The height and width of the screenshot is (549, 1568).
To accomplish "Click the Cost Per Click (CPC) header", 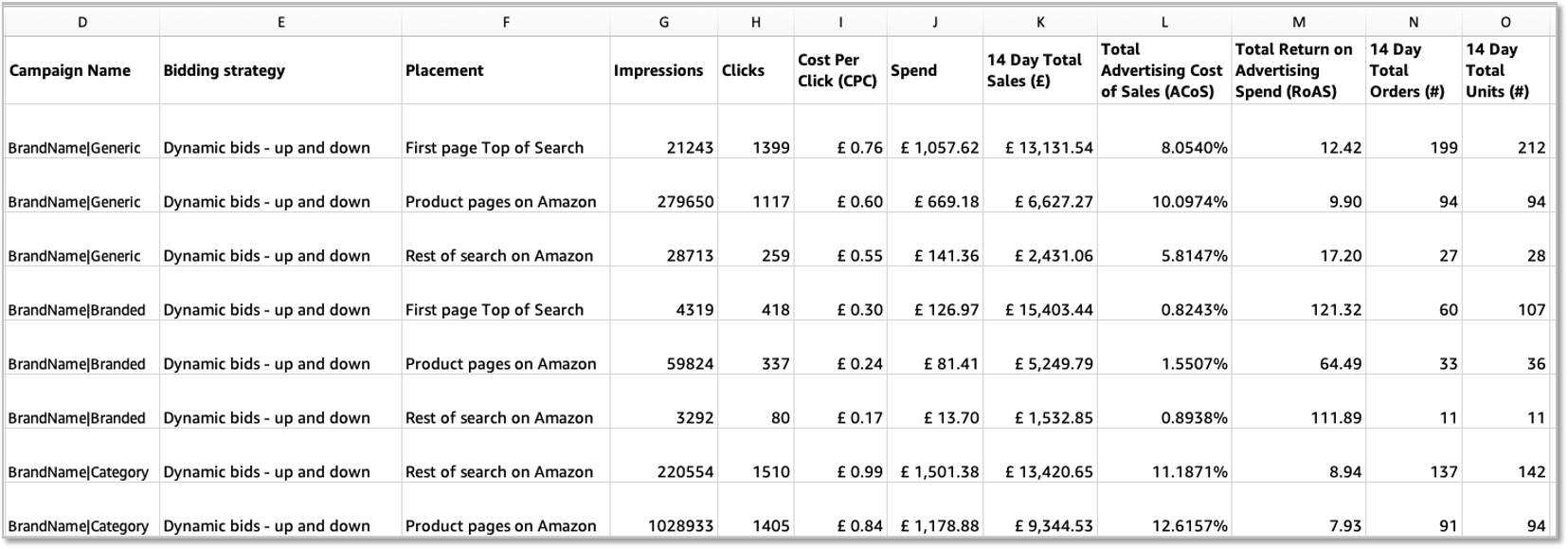I will click(838, 70).
